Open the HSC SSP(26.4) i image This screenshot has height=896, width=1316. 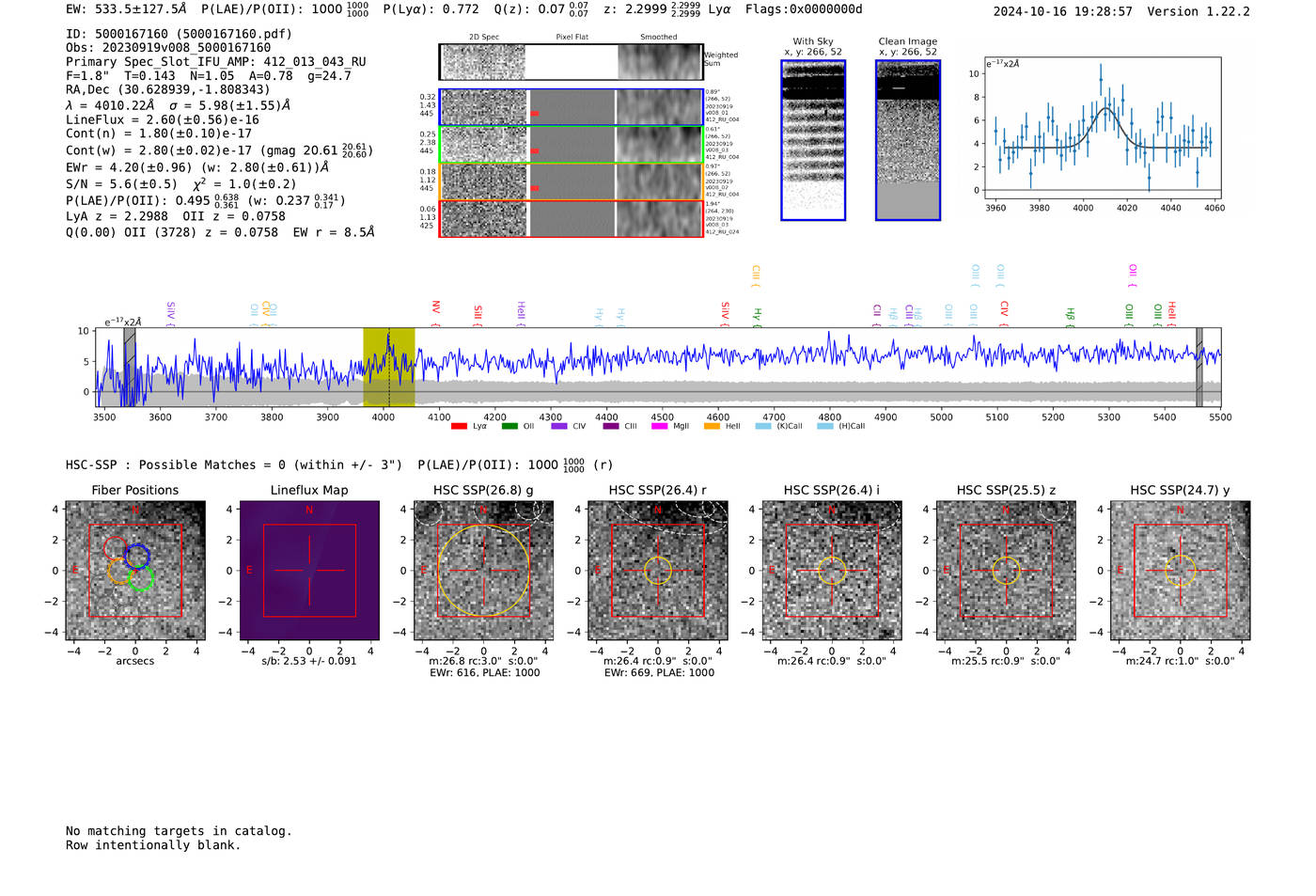pyautogui.click(x=832, y=571)
